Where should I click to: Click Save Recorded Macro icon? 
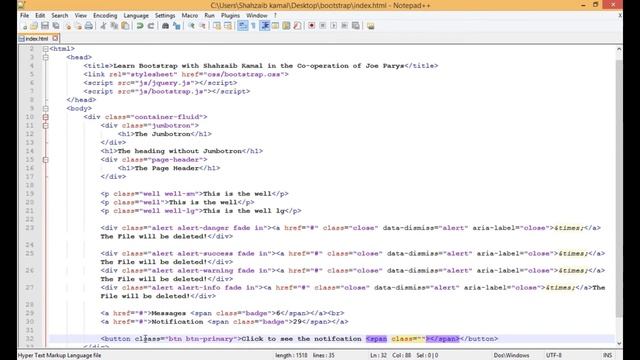point(356,26)
